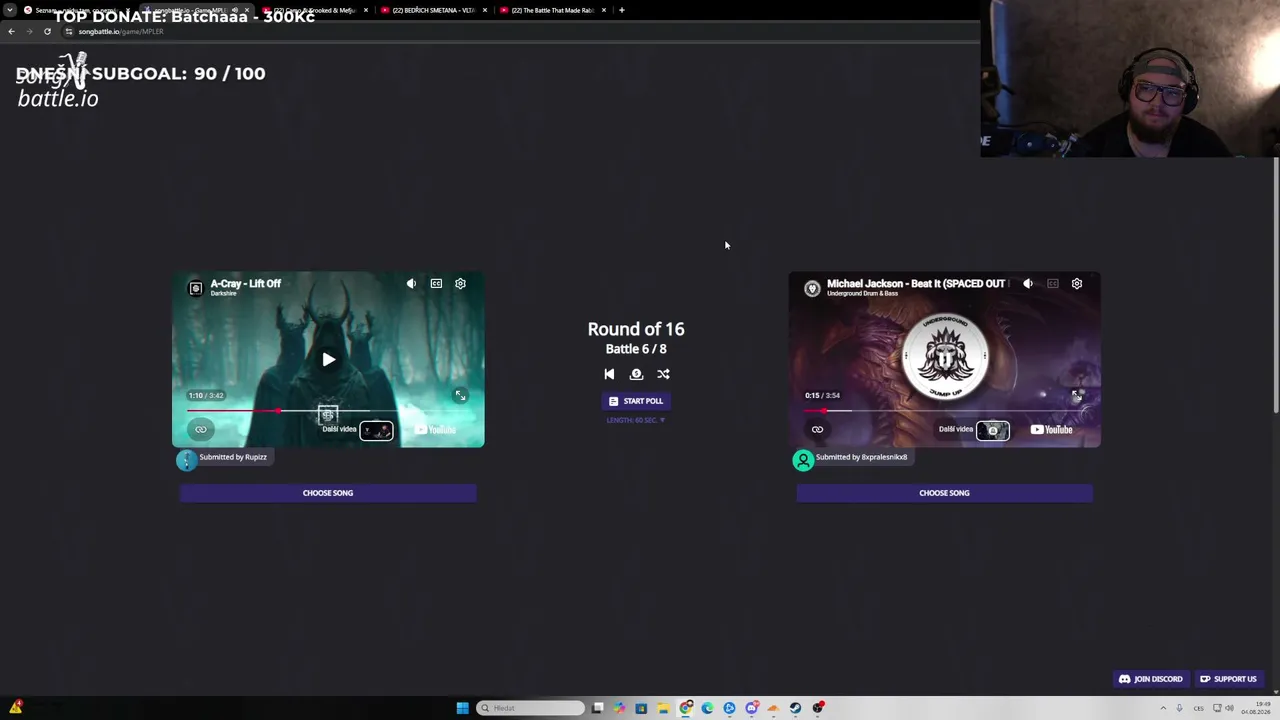Open Underground Drum & Bass channel avatar

click(x=812, y=288)
